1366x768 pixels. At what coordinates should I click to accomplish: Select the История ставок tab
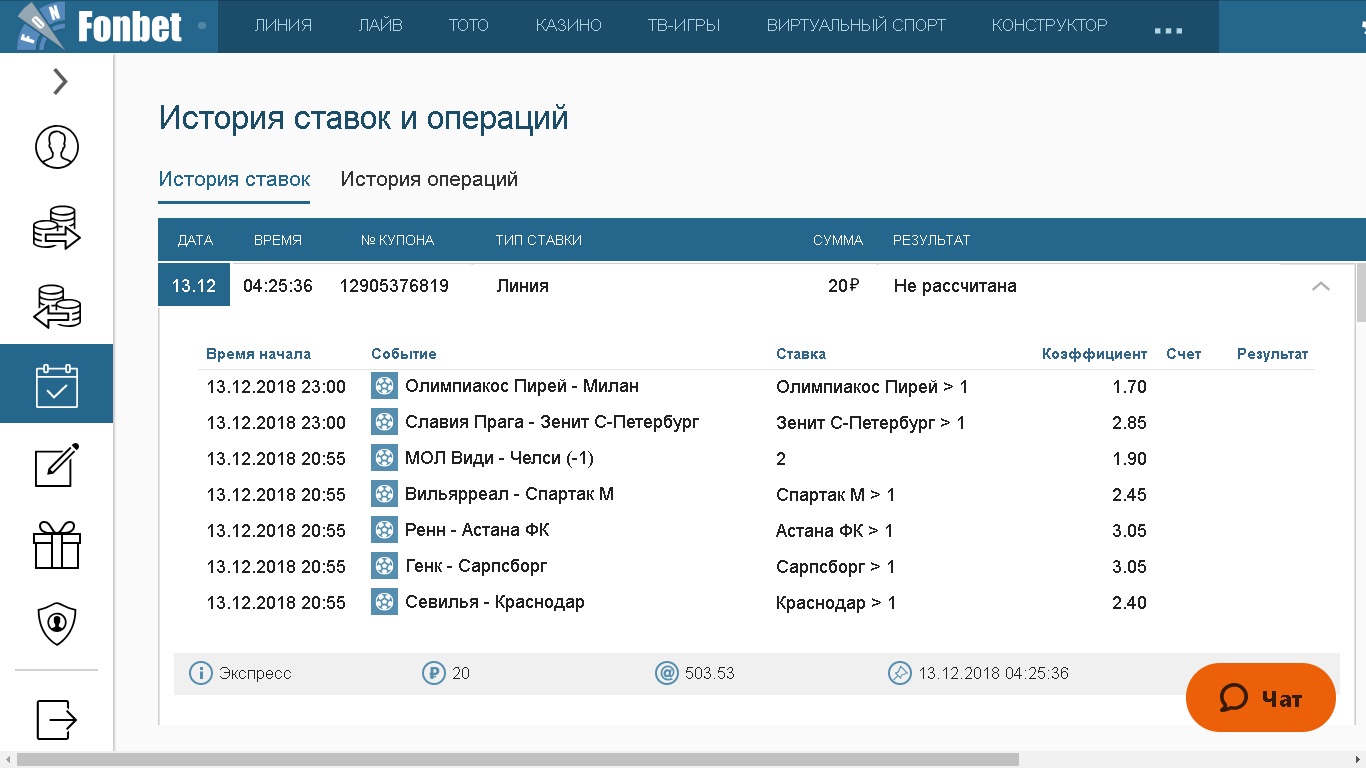pos(234,180)
